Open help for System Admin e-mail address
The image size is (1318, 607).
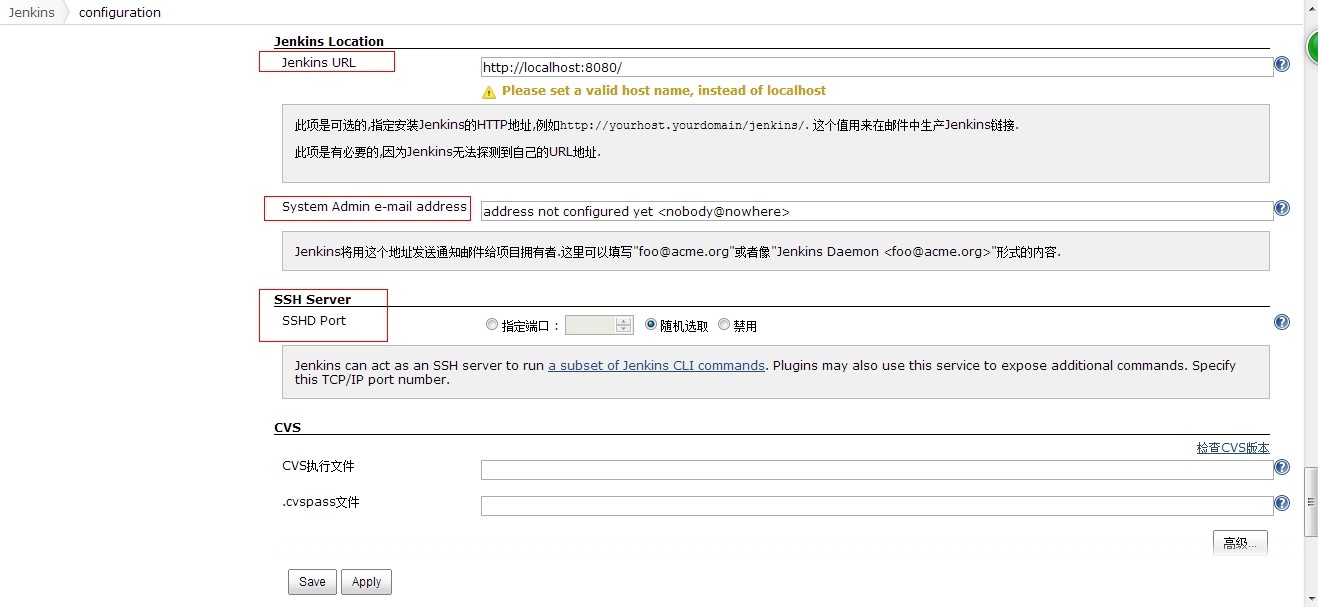click(x=1282, y=208)
